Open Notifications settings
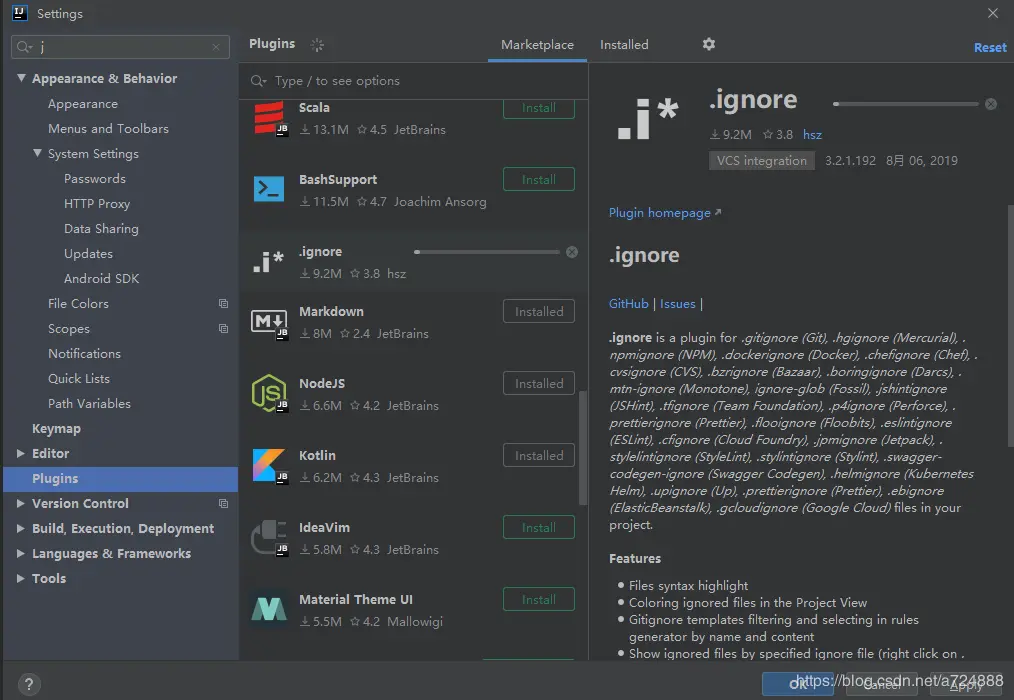This screenshot has height=700, width=1014. click(84, 354)
